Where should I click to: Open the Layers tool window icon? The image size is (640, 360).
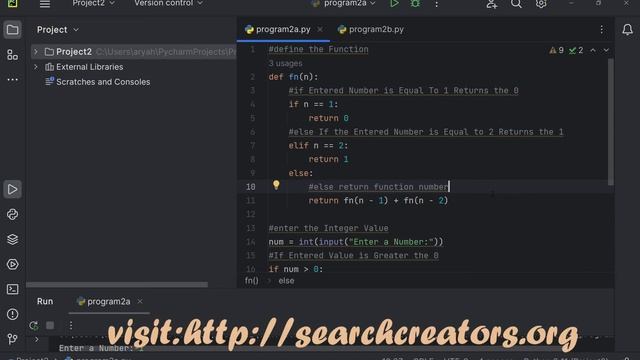tap(13, 239)
